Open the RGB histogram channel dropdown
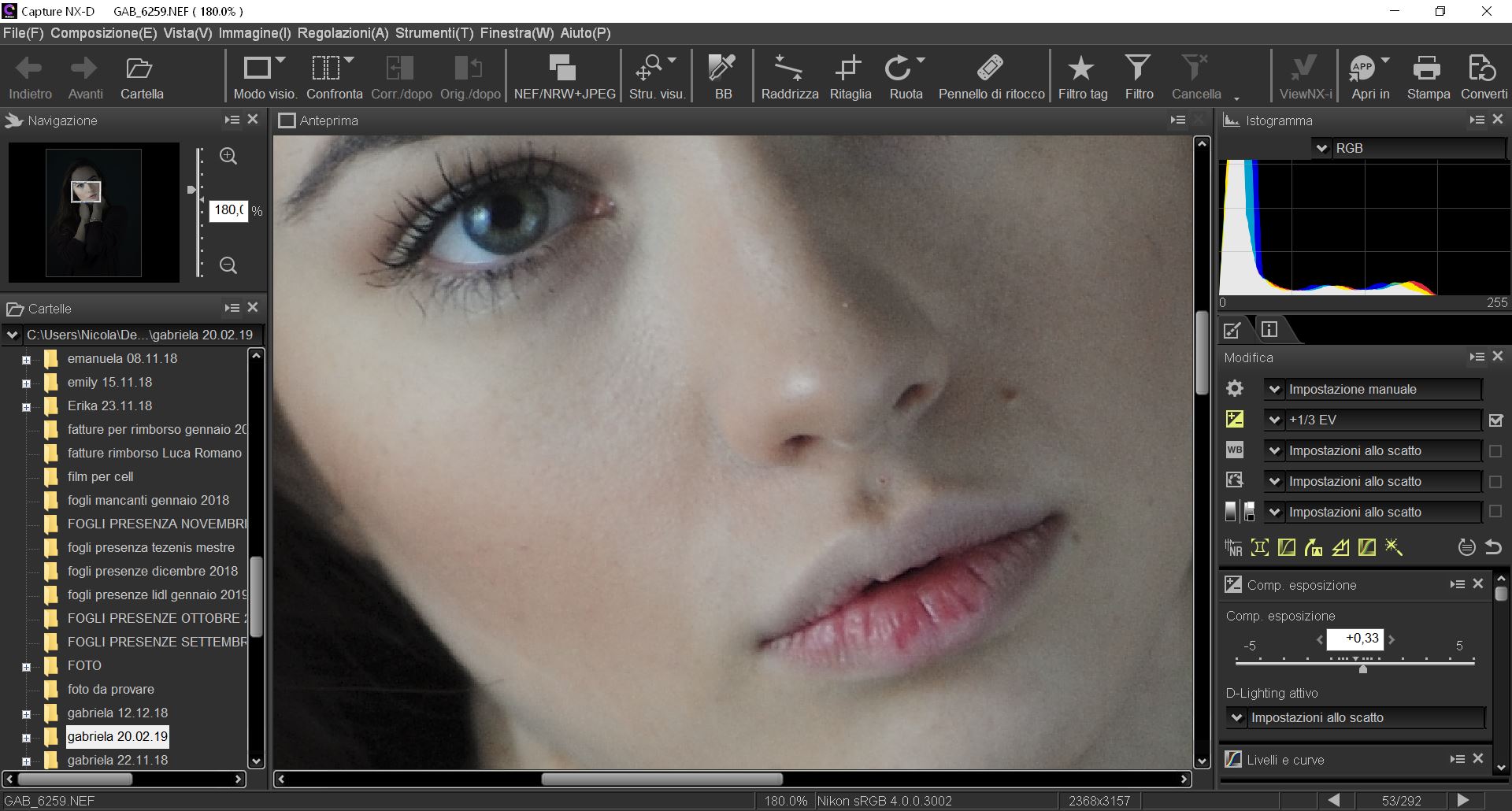 pos(1409,148)
